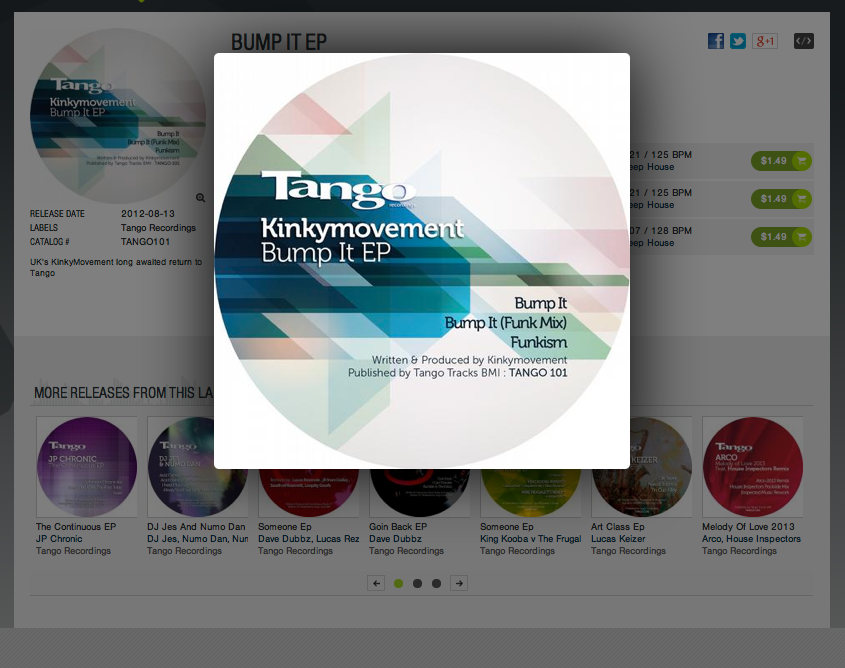Click Tango Recordings under Melody Of Love 2013
Image resolution: width=845 pixels, height=668 pixels.
point(739,551)
